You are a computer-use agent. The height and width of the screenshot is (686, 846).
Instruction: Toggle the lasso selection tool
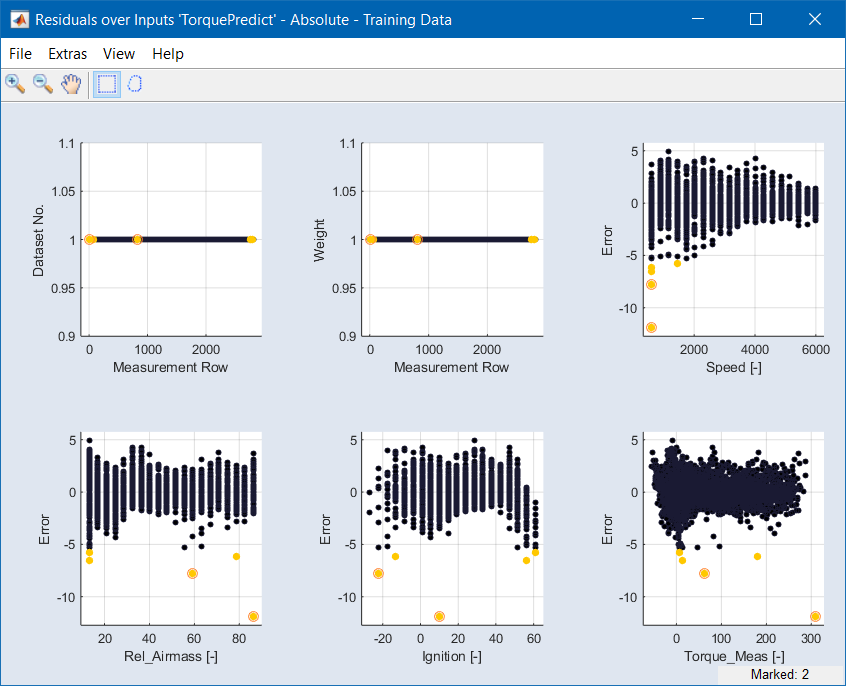134,84
